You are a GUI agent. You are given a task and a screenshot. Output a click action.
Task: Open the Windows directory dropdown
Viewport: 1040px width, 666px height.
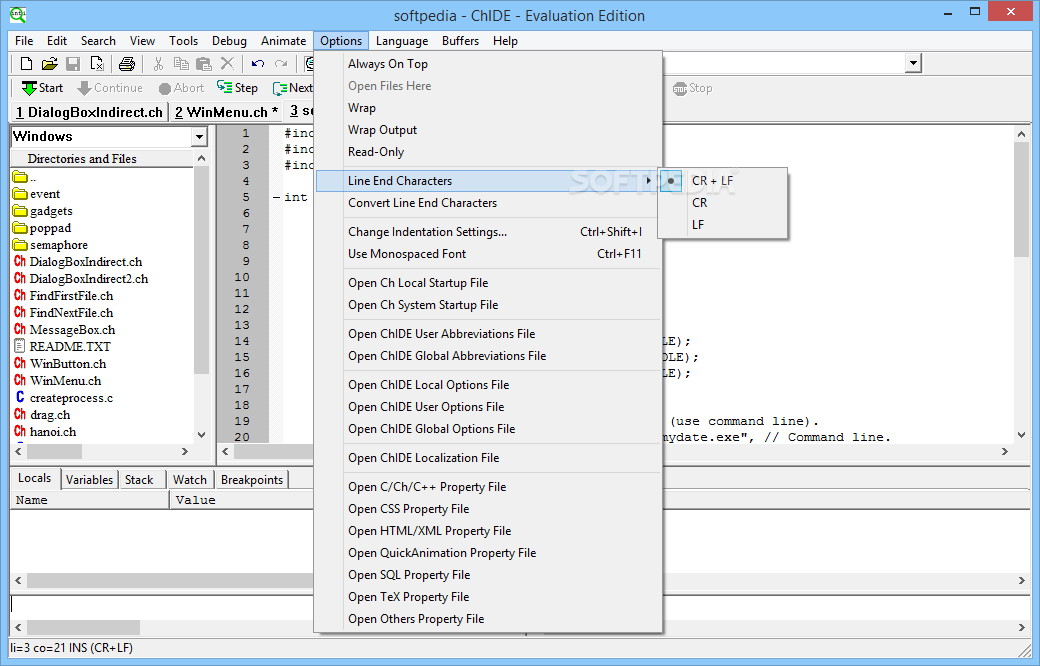199,137
